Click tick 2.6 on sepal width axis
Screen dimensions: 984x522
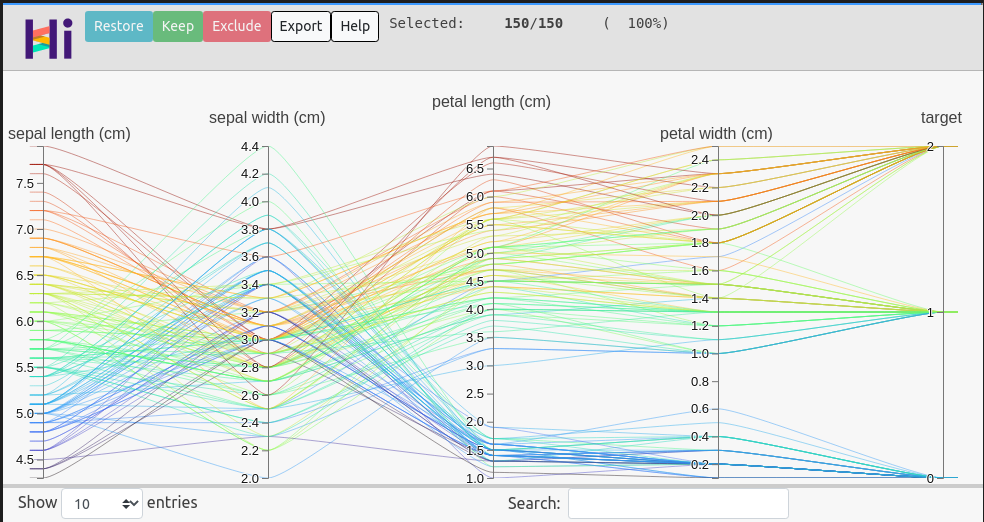click(x=250, y=395)
